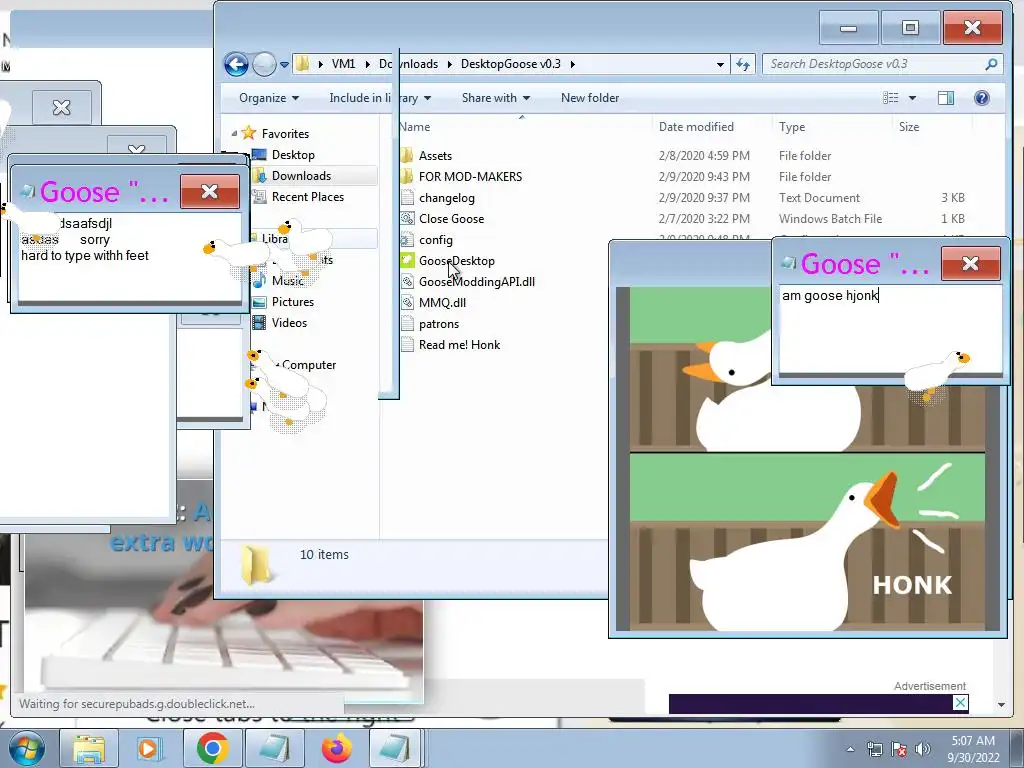Open Windows Explorer from the taskbar

(89, 748)
